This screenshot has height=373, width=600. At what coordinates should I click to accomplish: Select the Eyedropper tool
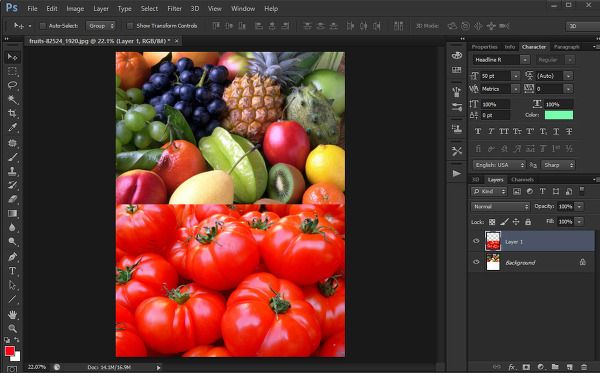click(12, 128)
